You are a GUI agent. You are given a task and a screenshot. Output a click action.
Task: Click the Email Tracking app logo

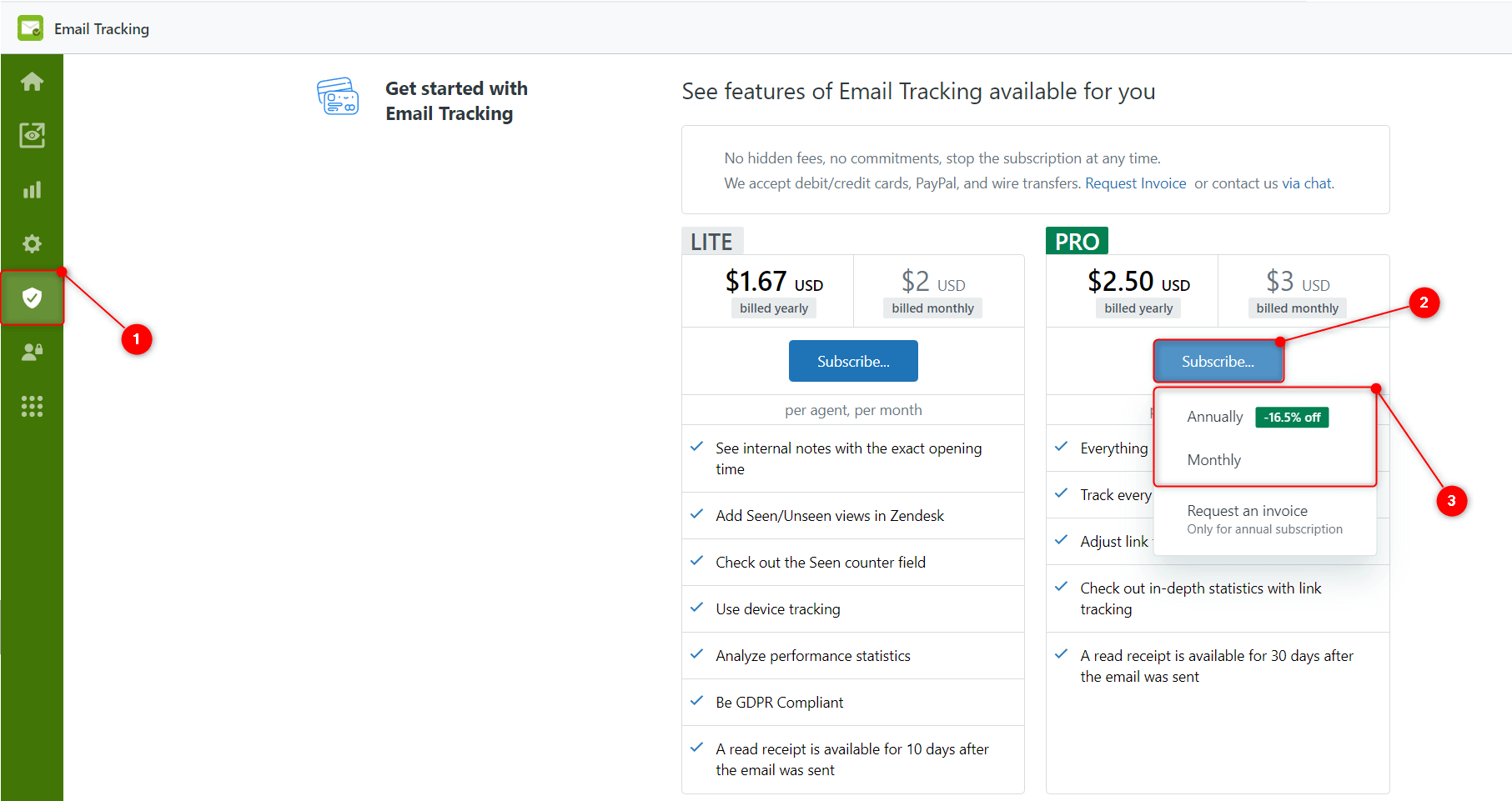[31, 28]
